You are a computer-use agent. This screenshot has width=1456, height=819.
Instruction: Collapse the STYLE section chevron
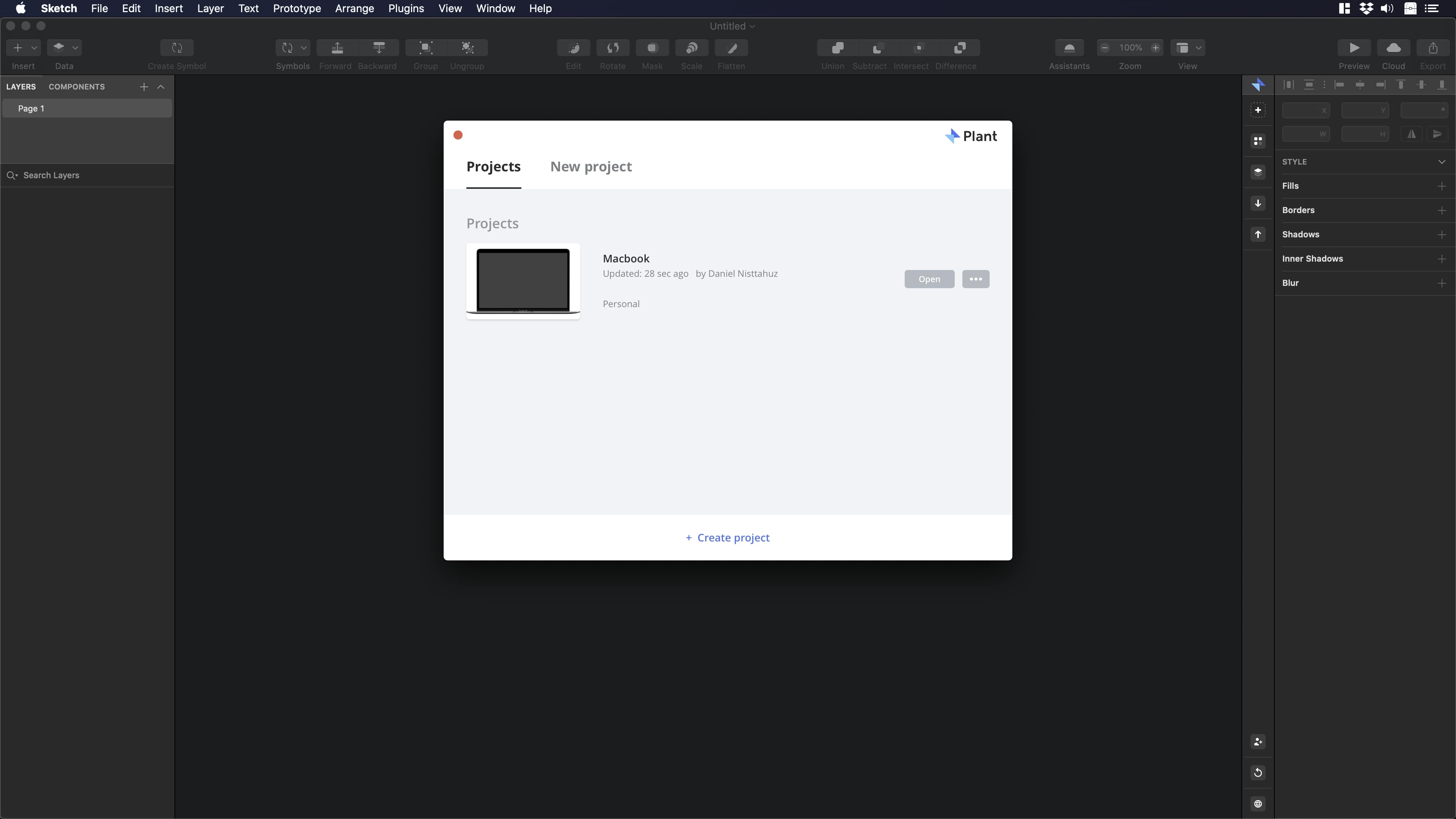[x=1441, y=162]
